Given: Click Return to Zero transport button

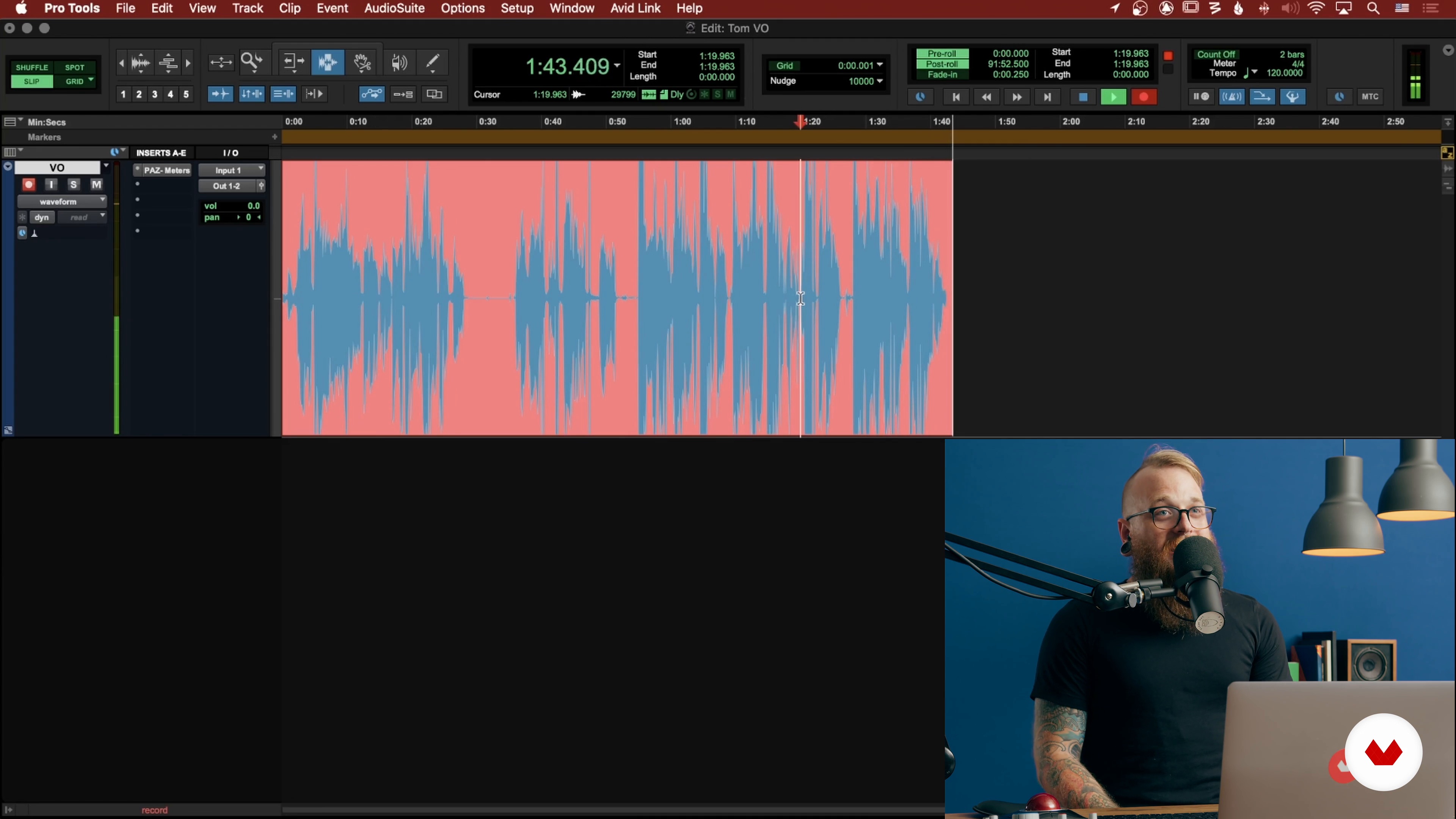Looking at the screenshot, I should pyautogui.click(x=956, y=97).
